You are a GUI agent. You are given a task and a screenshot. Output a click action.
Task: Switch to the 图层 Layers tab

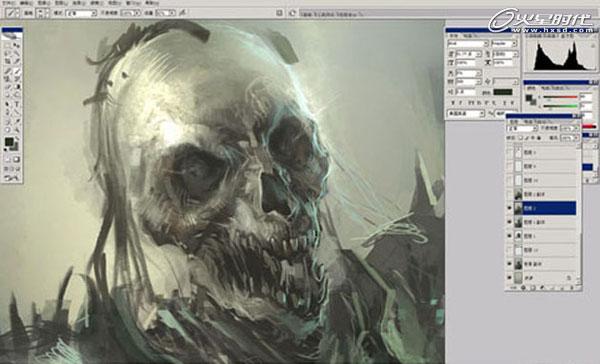(x=513, y=122)
